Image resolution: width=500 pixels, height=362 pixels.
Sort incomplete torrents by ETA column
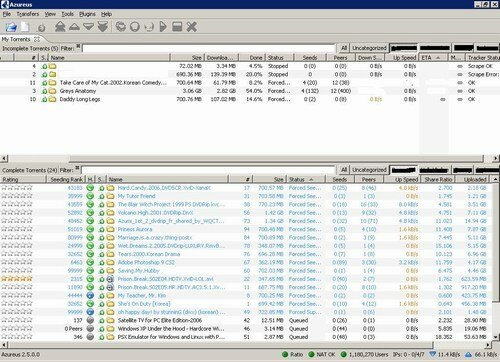click(x=433, y=58)
